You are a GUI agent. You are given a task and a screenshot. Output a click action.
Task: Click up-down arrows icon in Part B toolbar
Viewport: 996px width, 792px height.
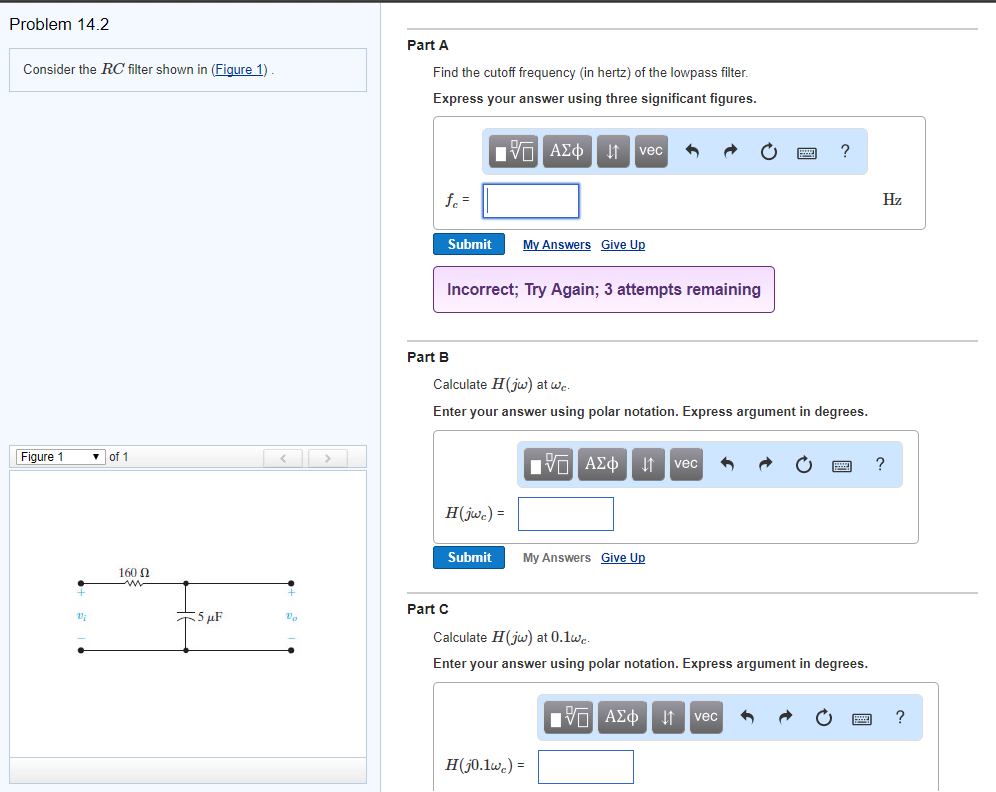click(x=648, y=464)
